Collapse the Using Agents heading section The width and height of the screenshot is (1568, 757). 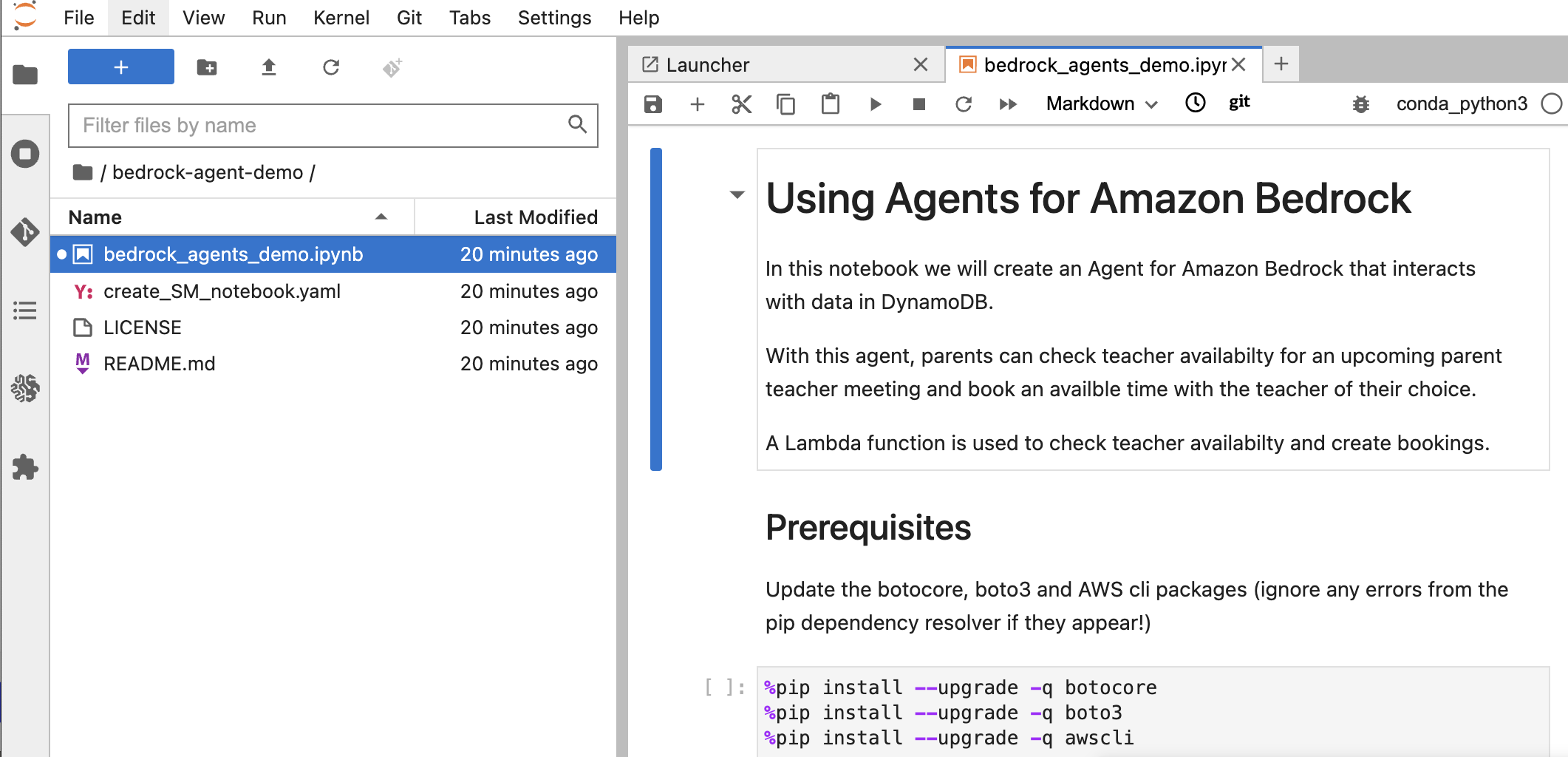(737, 195)
